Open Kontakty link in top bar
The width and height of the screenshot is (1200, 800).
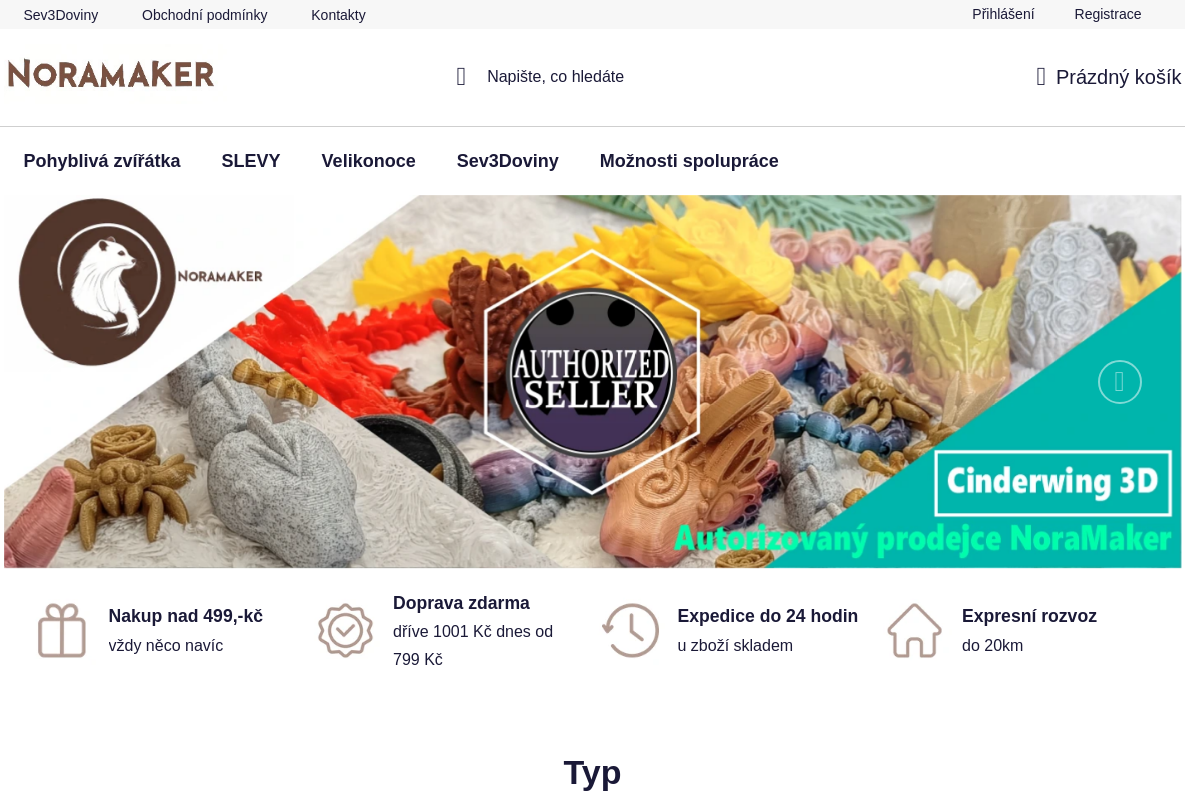(338, 15)
